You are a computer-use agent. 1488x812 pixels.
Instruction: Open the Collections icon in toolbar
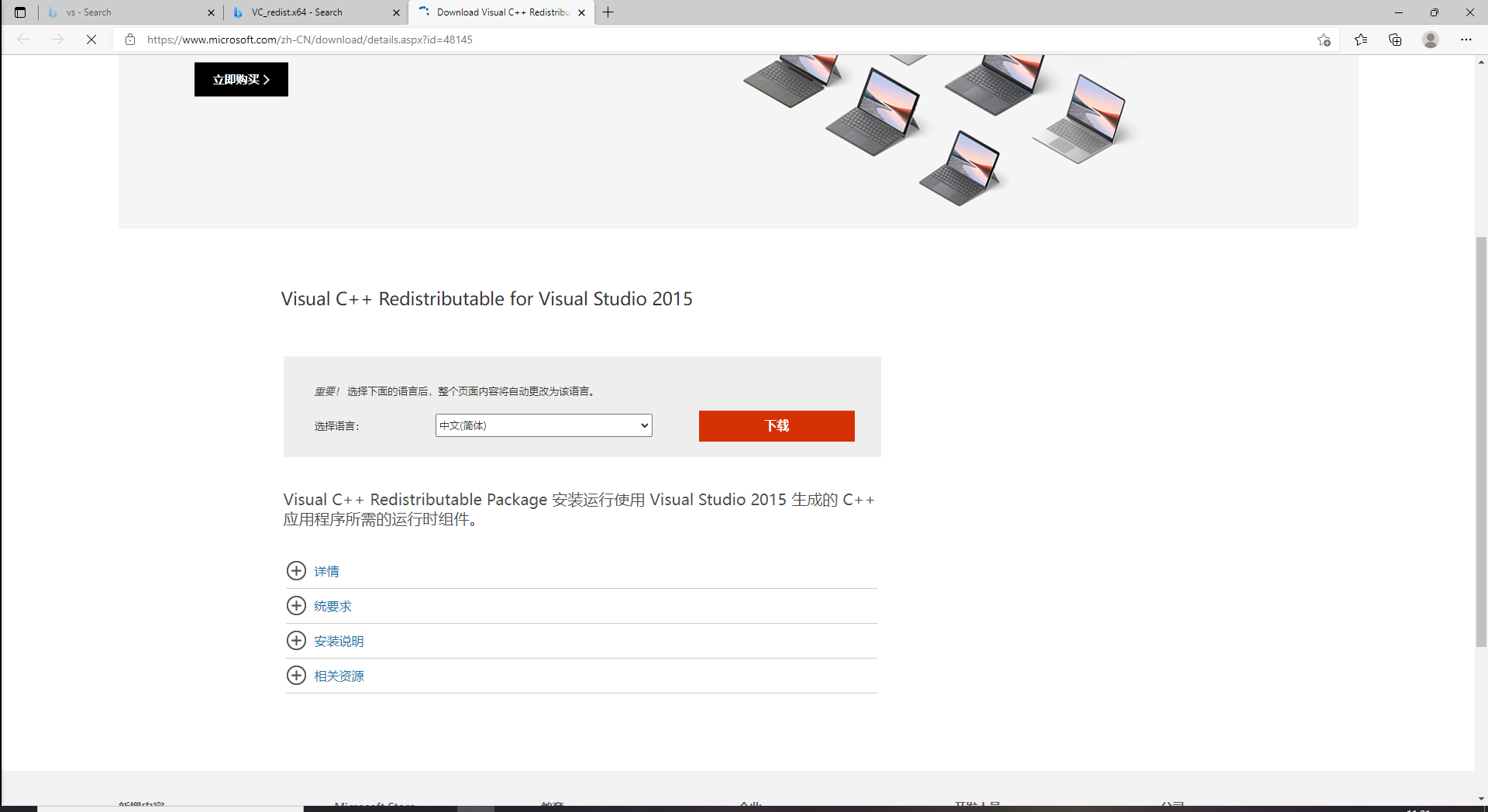1395,40
